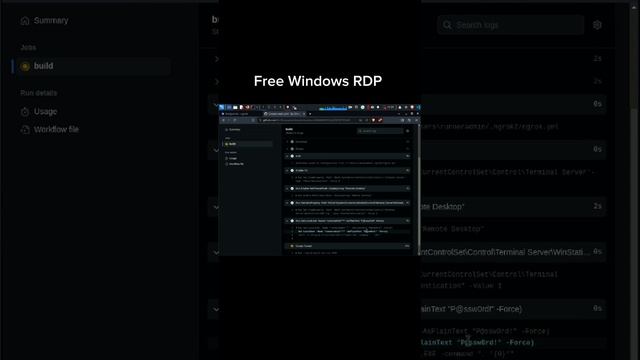Collapse the step ending 'ote Desktop'
Image resolution: width=640 pixels, height=360 pixels.
(x=216, y=207)
